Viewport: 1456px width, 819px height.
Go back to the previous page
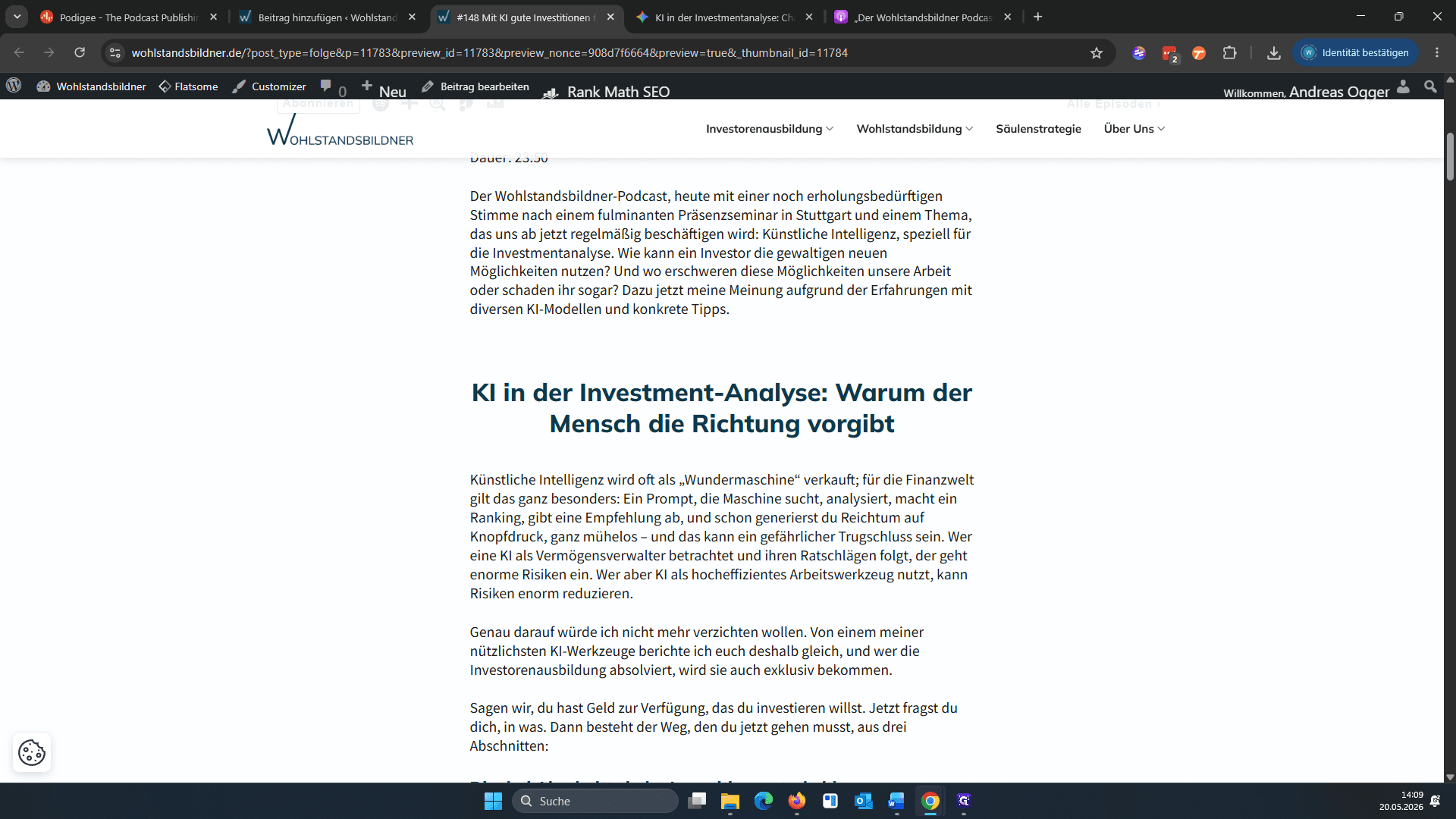[19, 53]
